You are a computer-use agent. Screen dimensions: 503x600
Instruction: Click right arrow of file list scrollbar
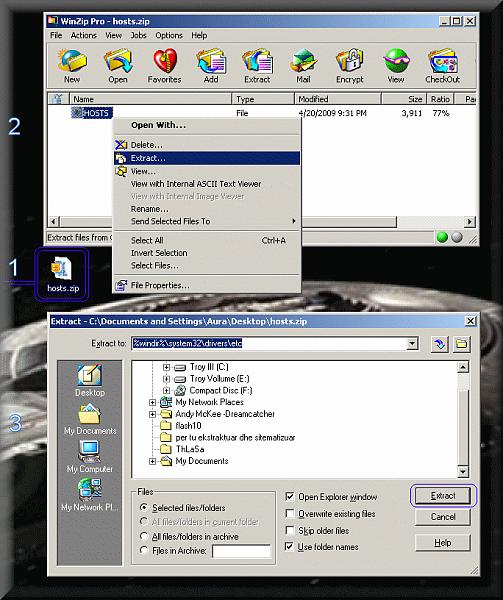tap(469, 221)
